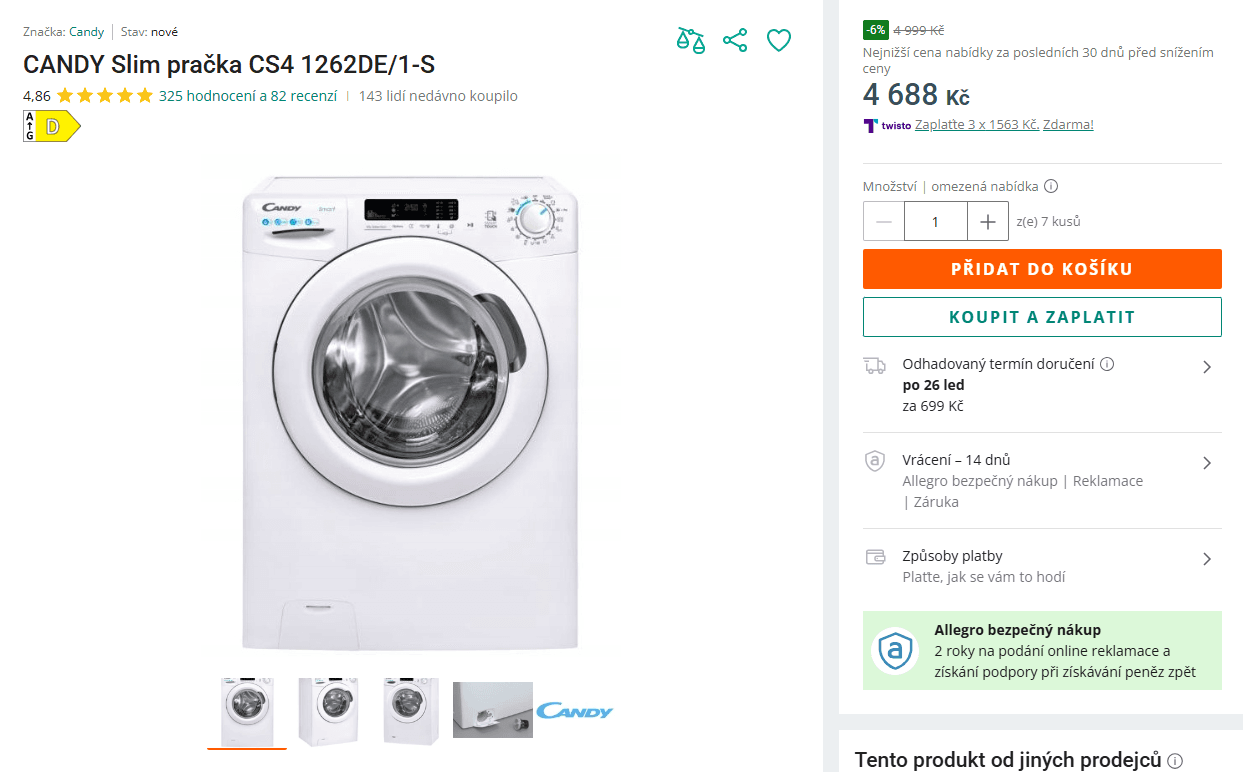1243x772 pixels.
Task: Click the share icon
Action: pyautogui.click(x=735, y=41)
